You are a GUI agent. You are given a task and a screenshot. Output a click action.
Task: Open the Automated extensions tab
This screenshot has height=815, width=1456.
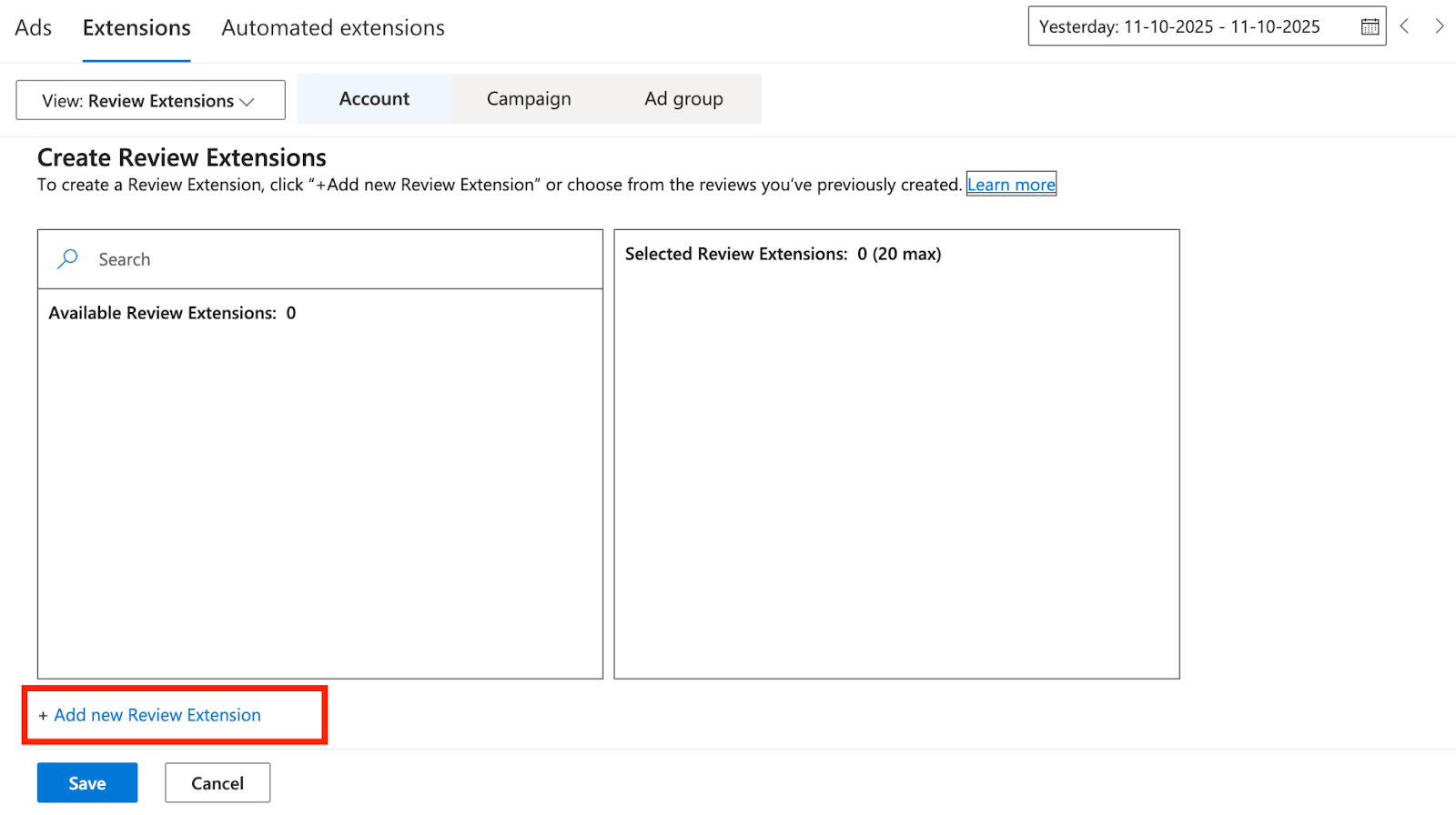(x=333, y=28)
